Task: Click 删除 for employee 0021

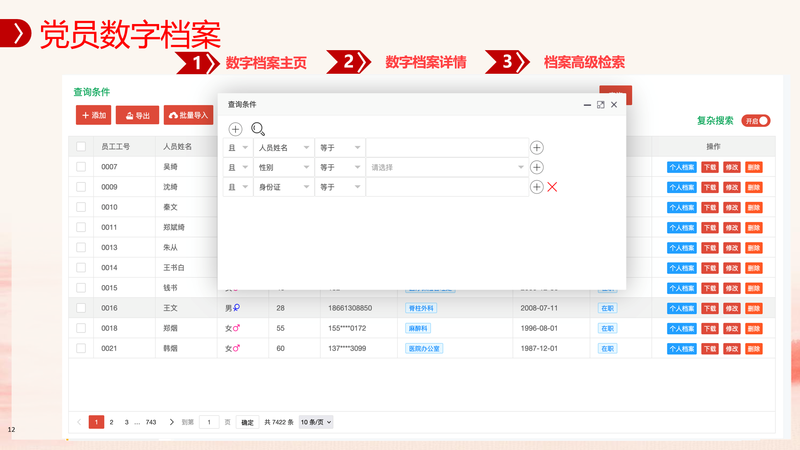Action: pos(754,348)
